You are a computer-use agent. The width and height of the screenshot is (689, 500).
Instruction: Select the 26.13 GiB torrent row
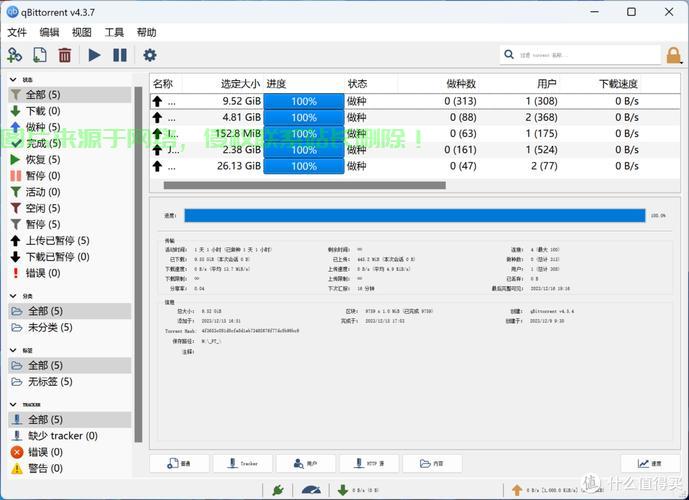(x=415, y=166)
